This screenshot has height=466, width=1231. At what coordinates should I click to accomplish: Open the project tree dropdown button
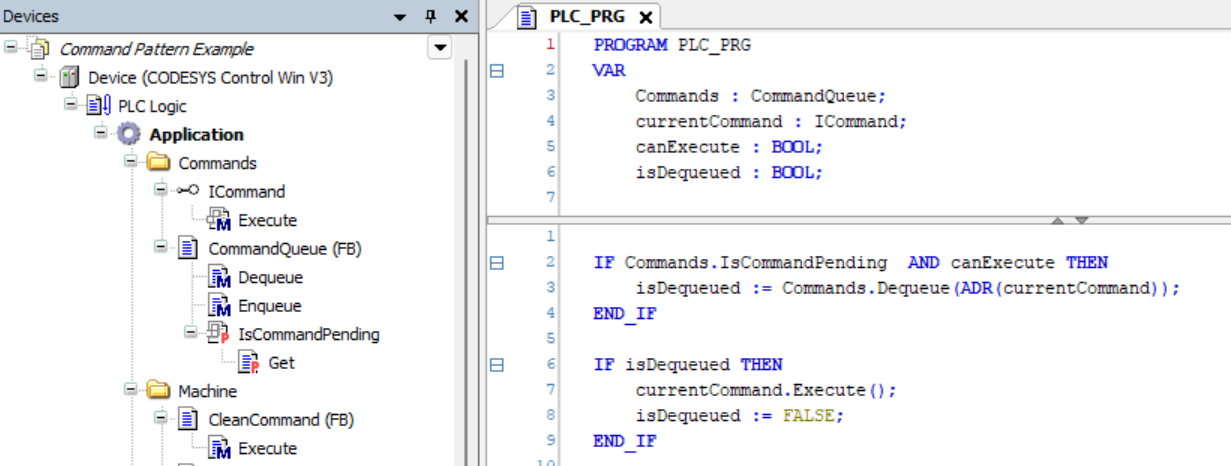[x=440, y=47]
